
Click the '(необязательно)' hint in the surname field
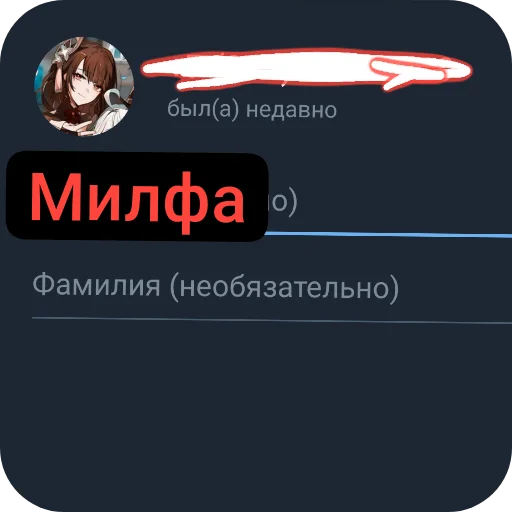284,288
